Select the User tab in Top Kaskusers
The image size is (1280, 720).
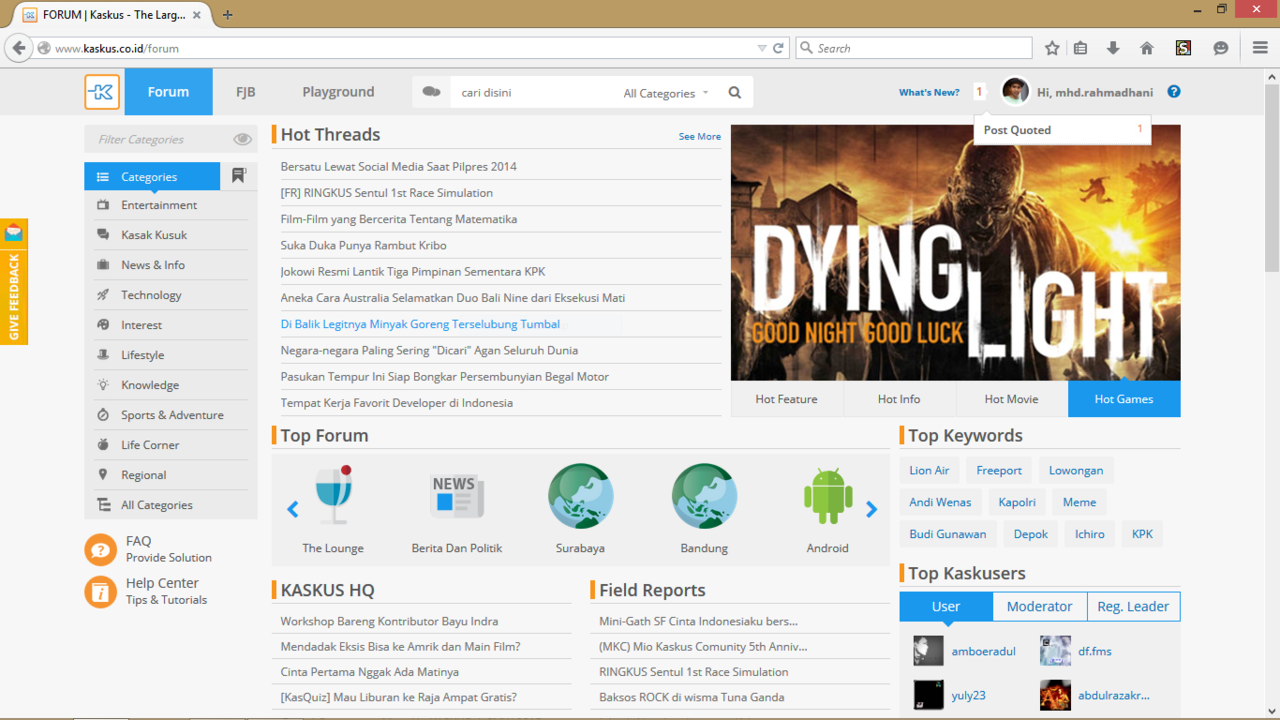(946, 606)
